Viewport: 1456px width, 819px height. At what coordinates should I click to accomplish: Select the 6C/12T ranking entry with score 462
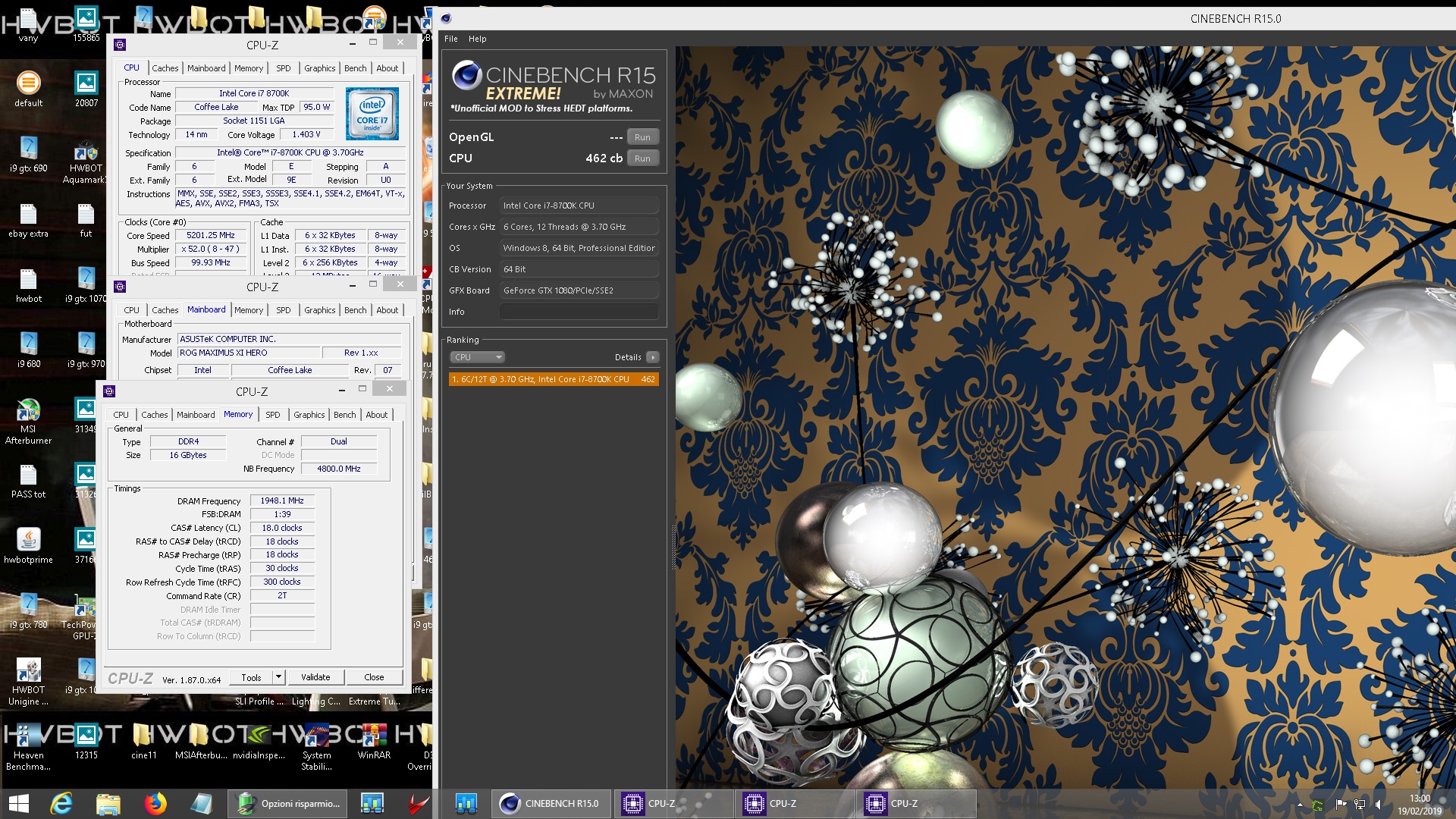(x=554, y=379)
